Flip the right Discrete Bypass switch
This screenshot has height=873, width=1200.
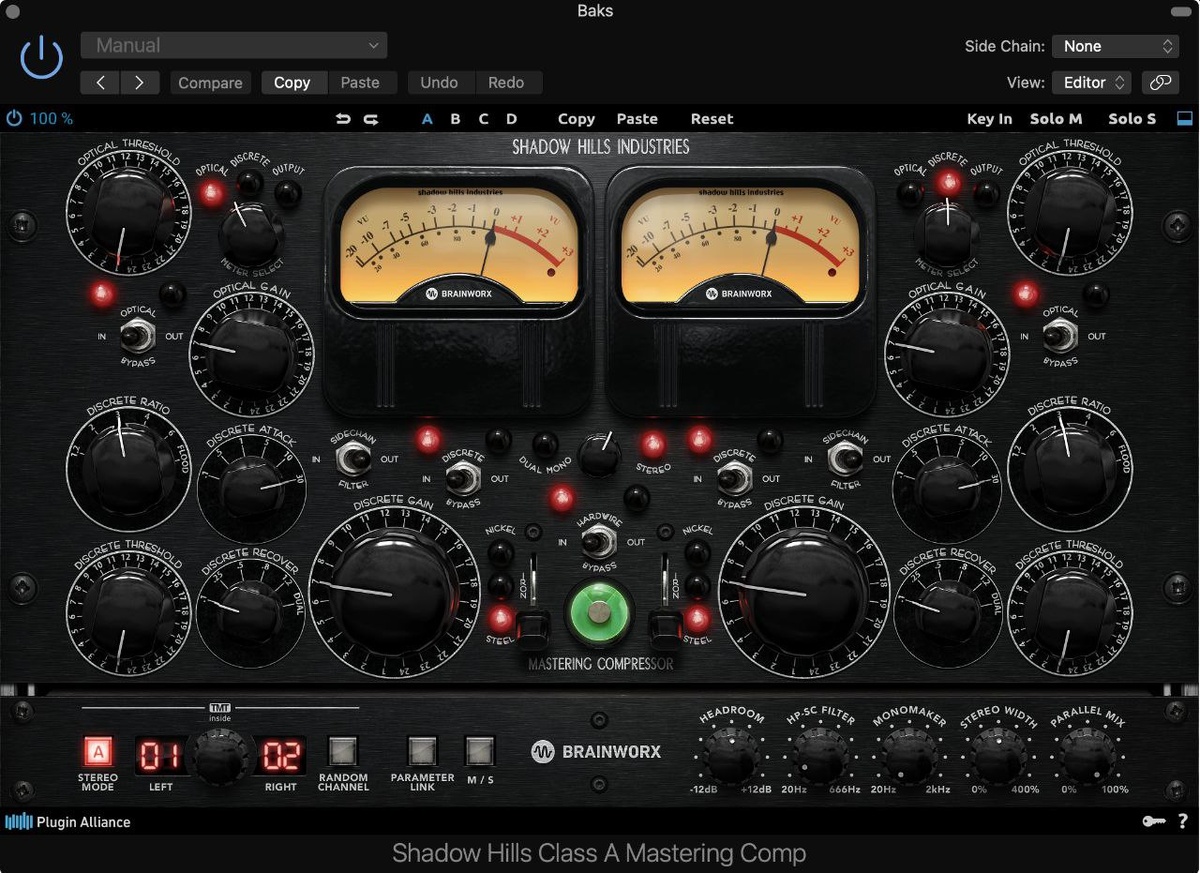(x=734, y=478)
